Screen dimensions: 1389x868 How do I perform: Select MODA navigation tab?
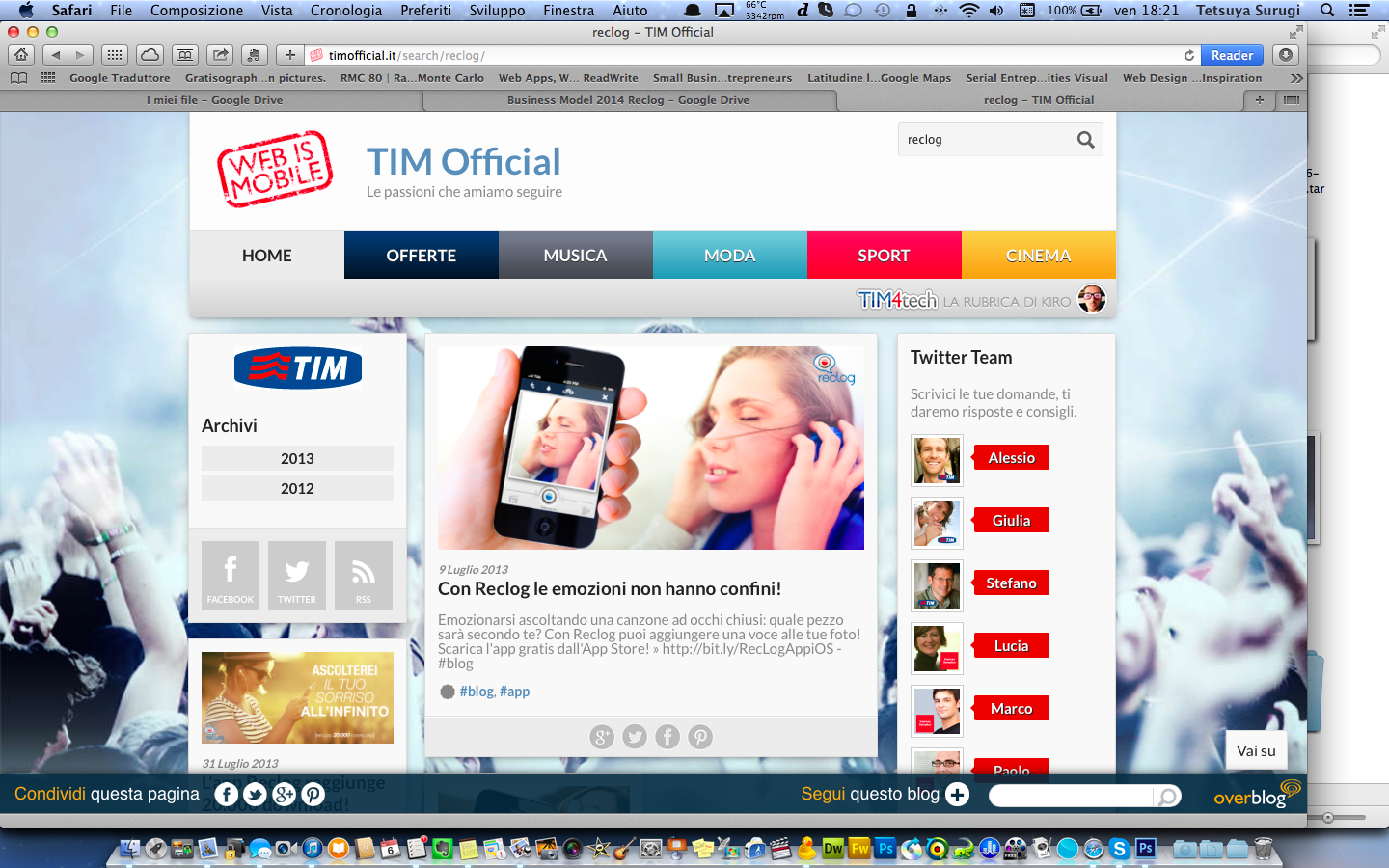coord(730,256)
